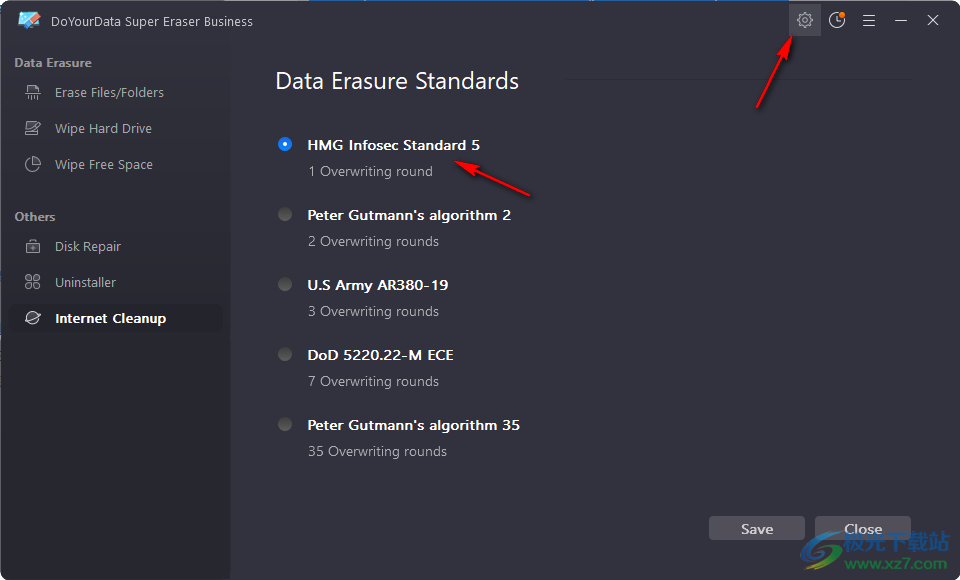Click the DoYourData app logo
Screen dimensions: 960x580
pos(29,21)
